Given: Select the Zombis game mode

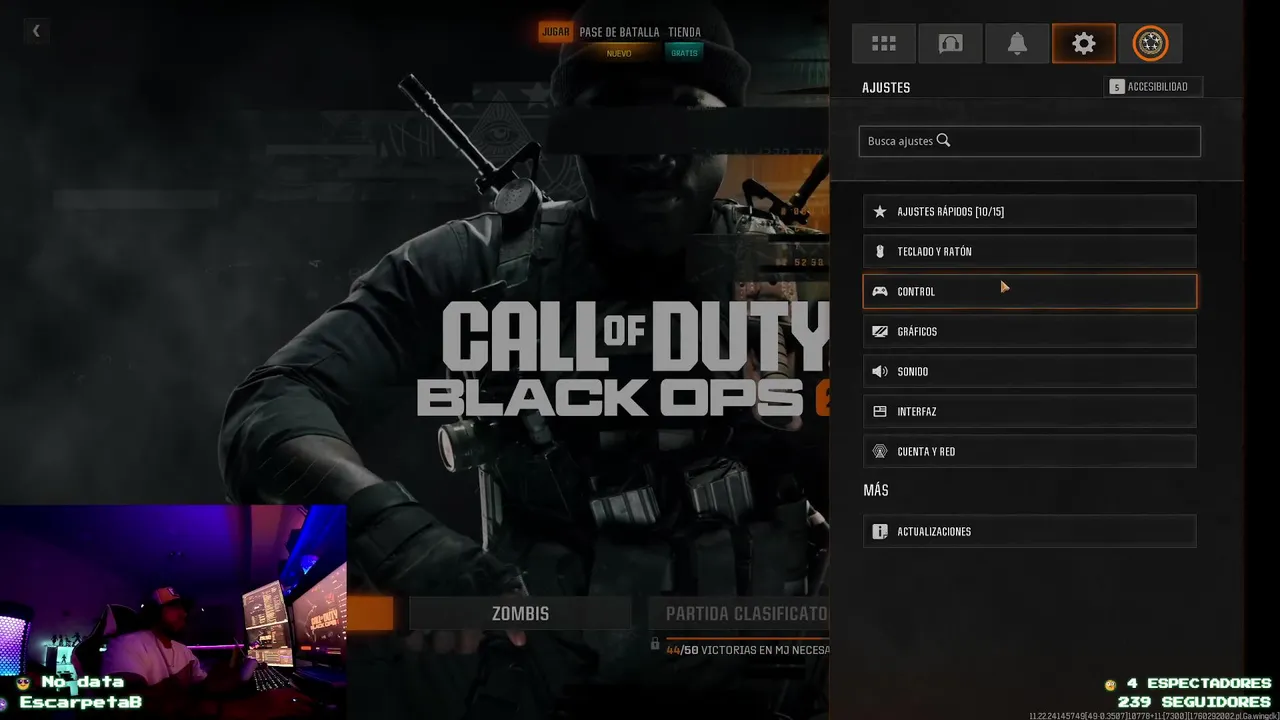Looking at the screenshot, I should pos(520,614).
